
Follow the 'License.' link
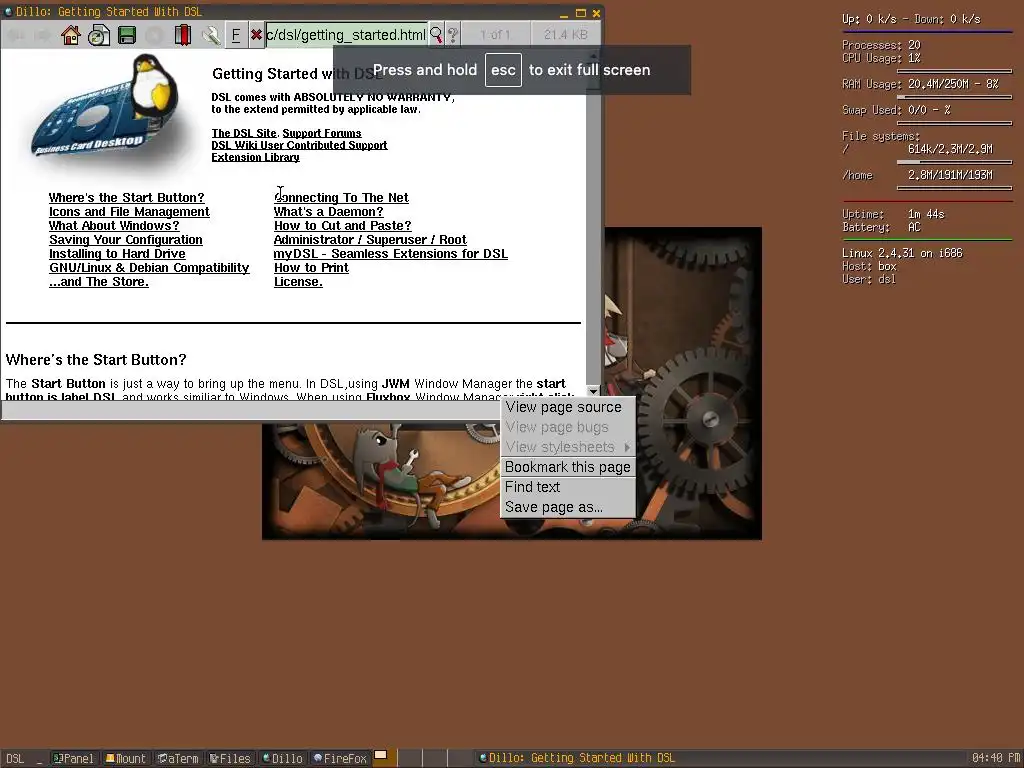click(298, 282)
